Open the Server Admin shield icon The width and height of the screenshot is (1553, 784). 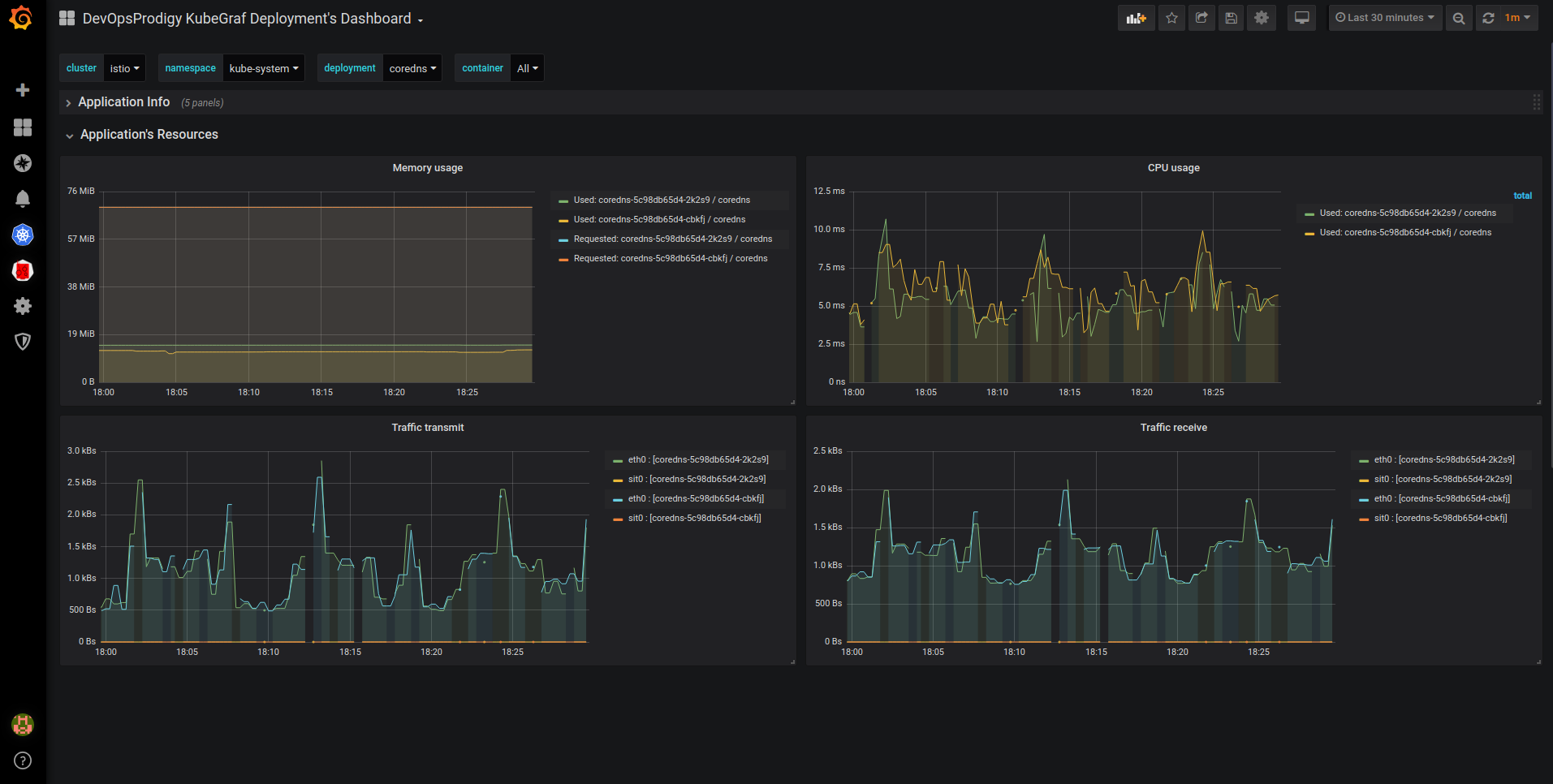(x=23, y=342)
